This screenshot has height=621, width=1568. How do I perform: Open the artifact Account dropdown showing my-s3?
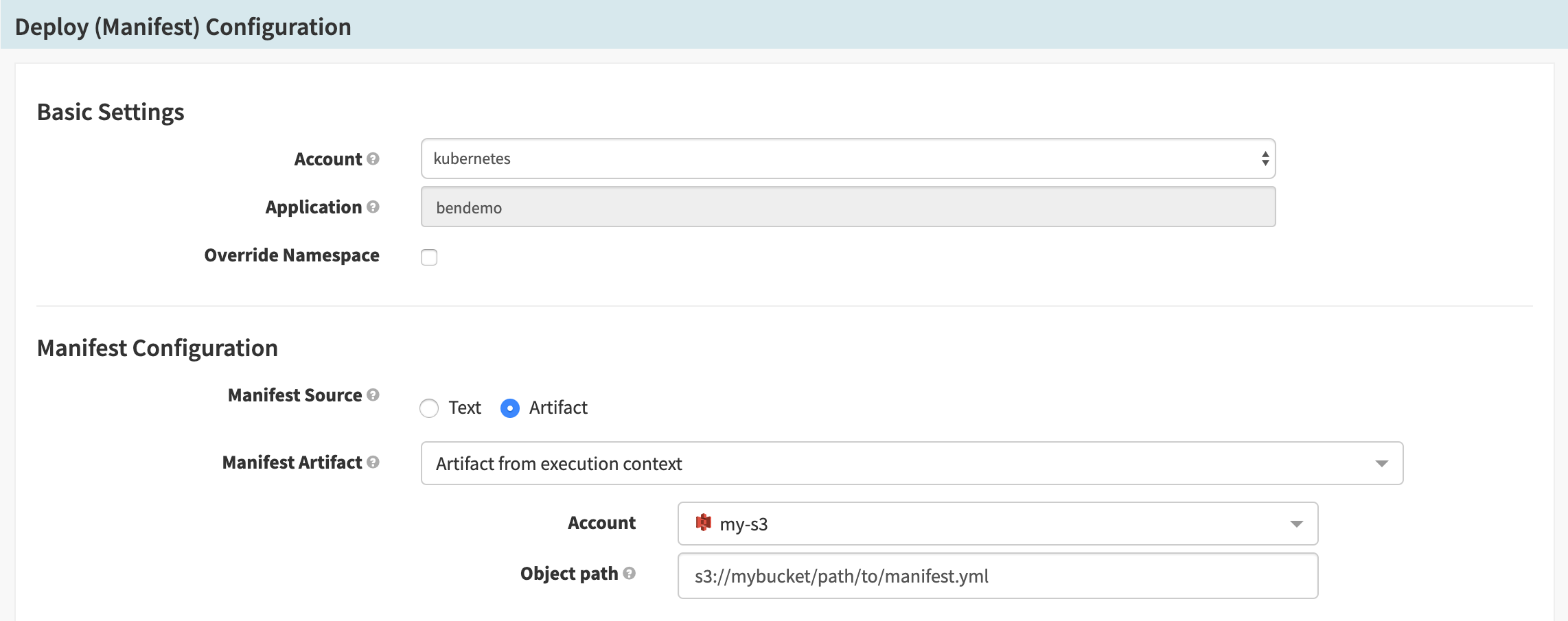pos(995,524)
